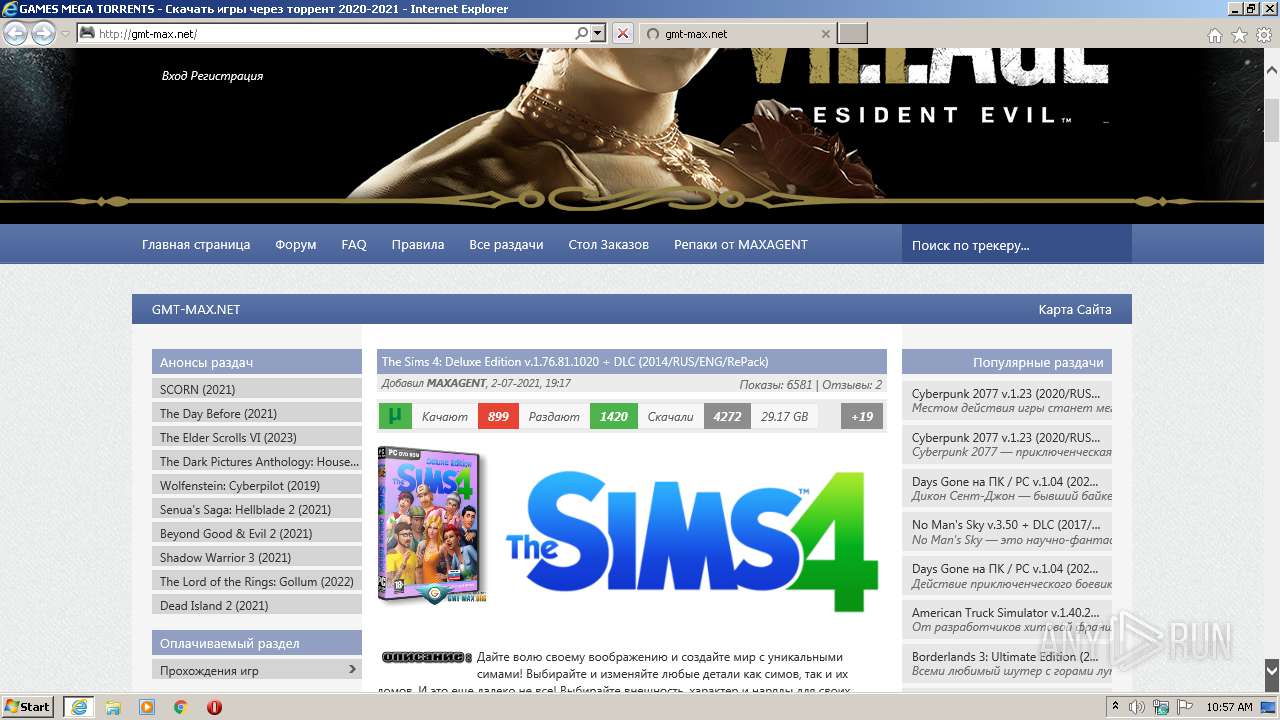Screen dimensions: 1280x720
Task: Close the gmt-max.net browser tab
Action: point(825,33)
